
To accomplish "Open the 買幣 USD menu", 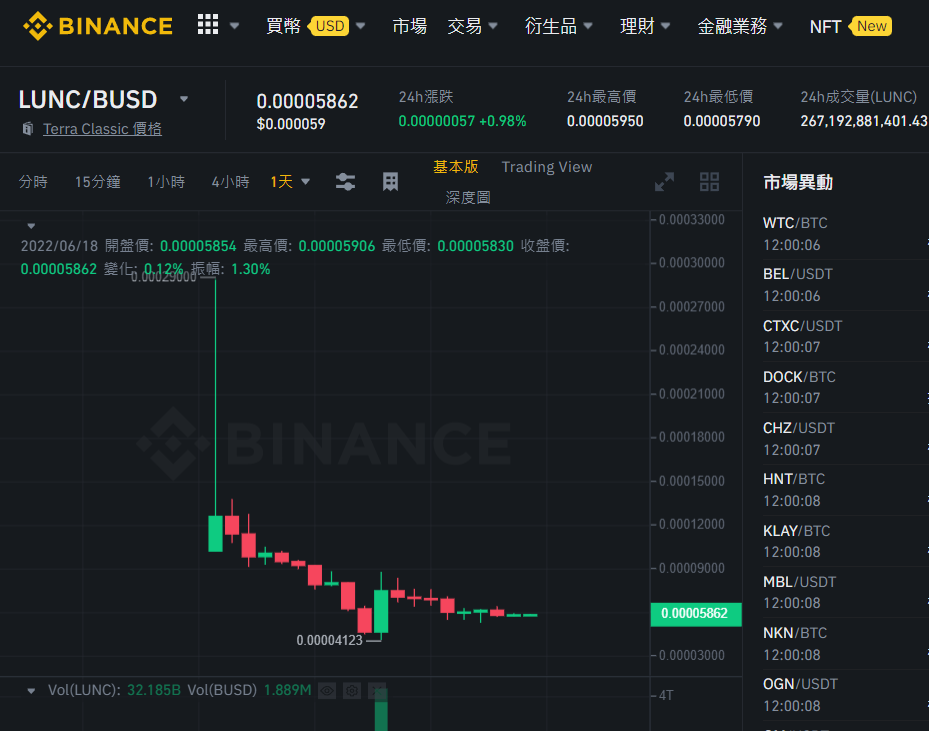I will [315, 26].
